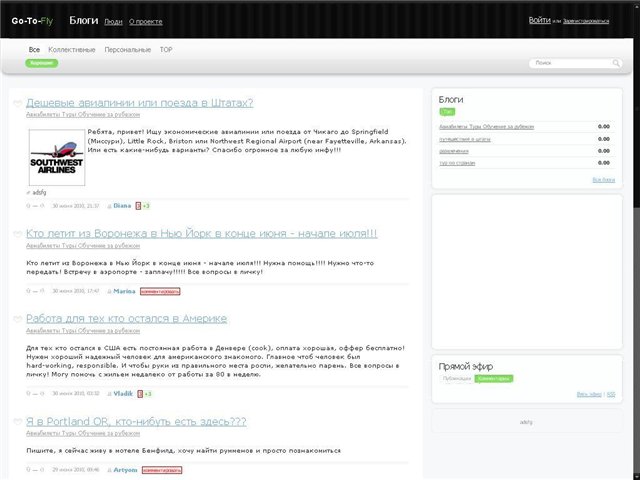Click the user icon beside author Marina

(109, 291)
